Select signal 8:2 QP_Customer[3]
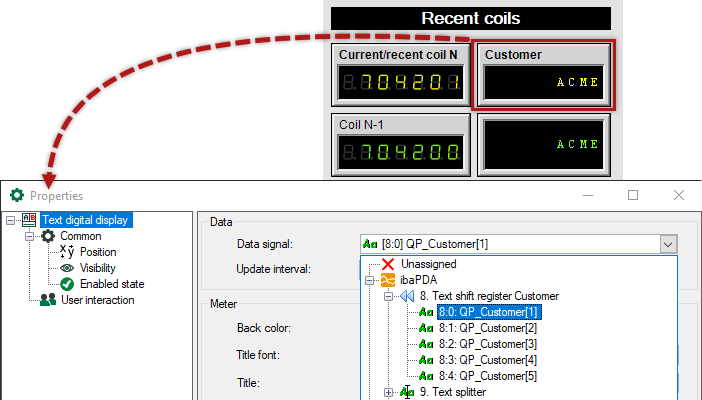Viewport: 702px width, 400px height. pyautogui.click(x=487, y=344)
